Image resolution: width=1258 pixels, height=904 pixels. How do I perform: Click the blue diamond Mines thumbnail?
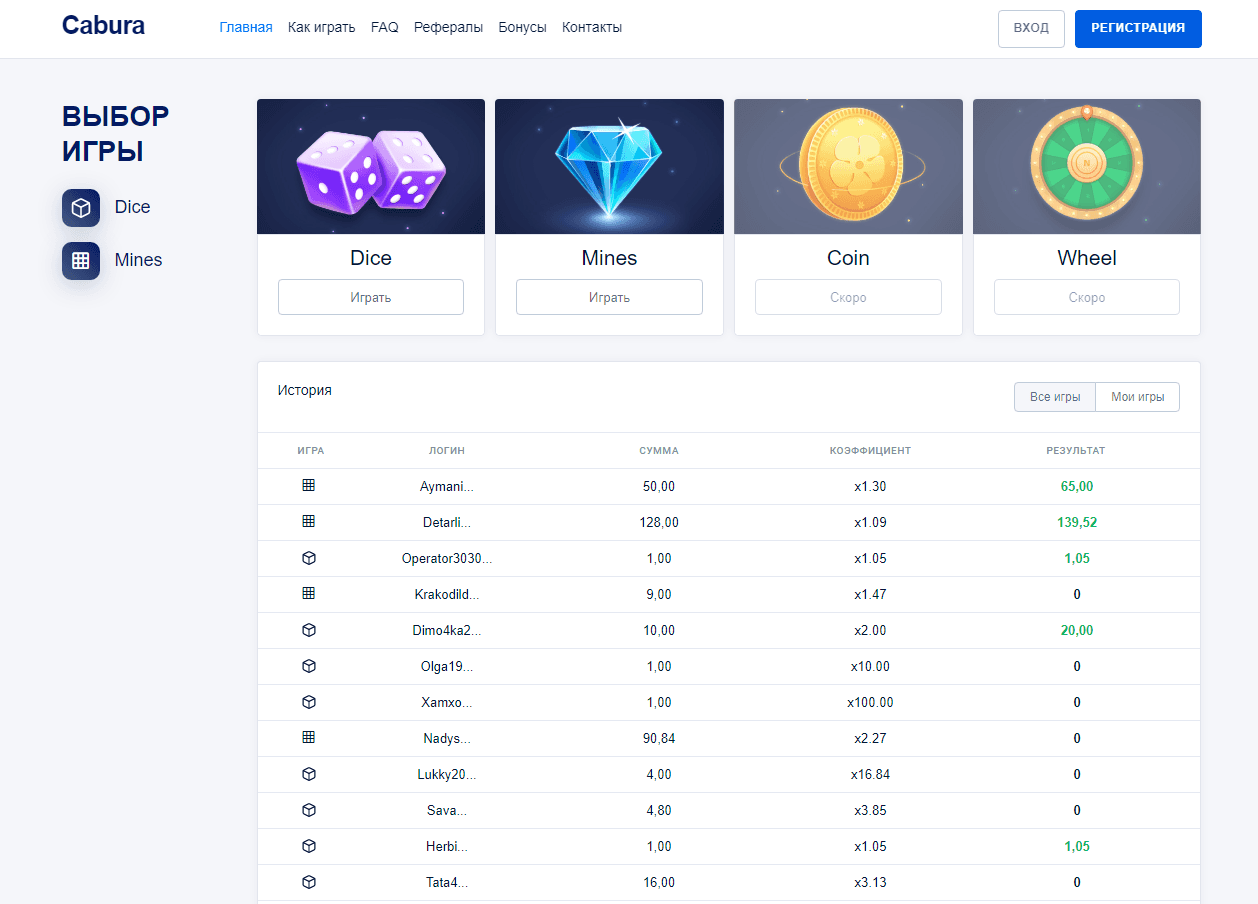click(x=609, y=166)
